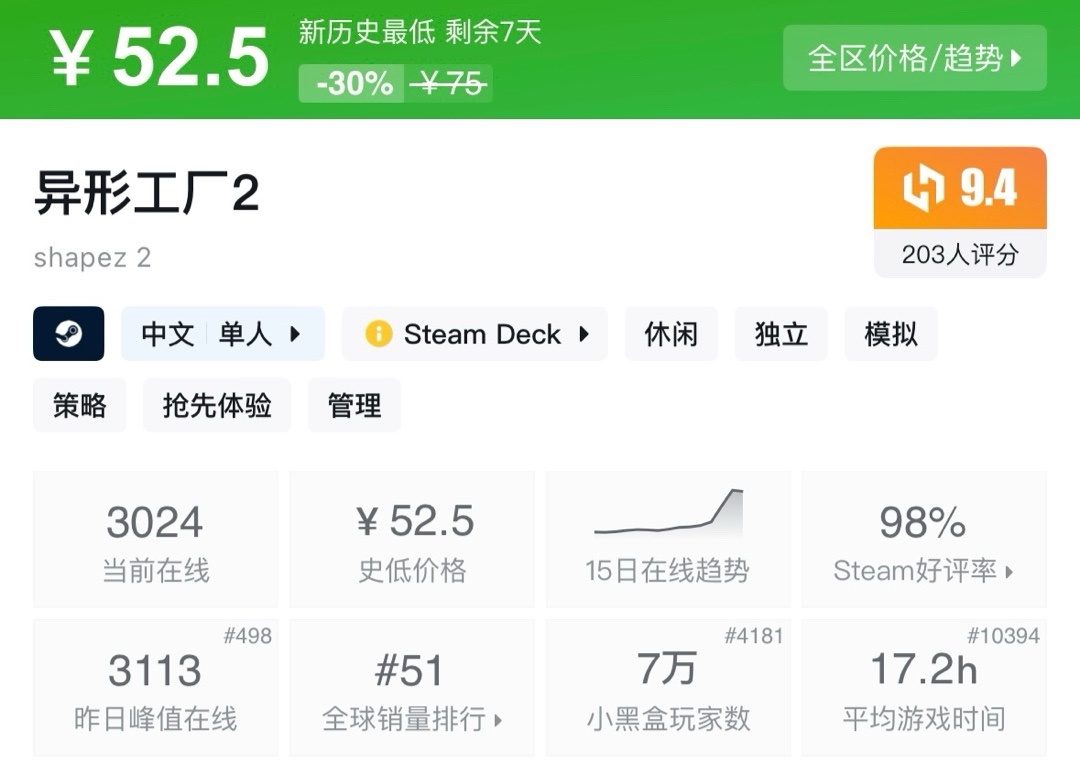Open the 全球销量排行 ranking
The height and width of the screenshot is (764, 1080).
click(x=412, y=718)
